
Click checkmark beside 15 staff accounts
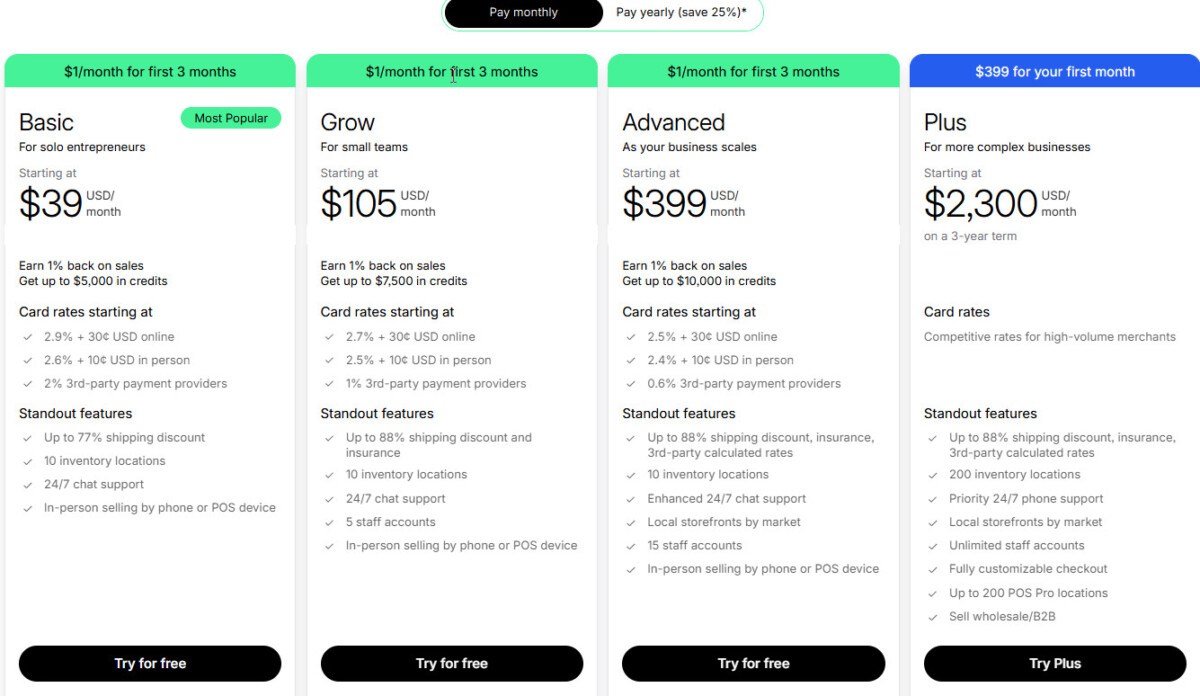click(x=630, y=546)
